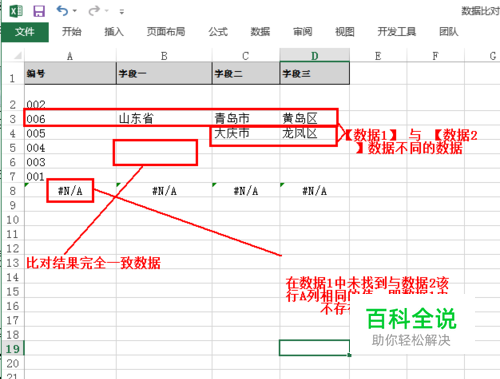
Task: Select row 19 header
Action: [x=12, y=349]
